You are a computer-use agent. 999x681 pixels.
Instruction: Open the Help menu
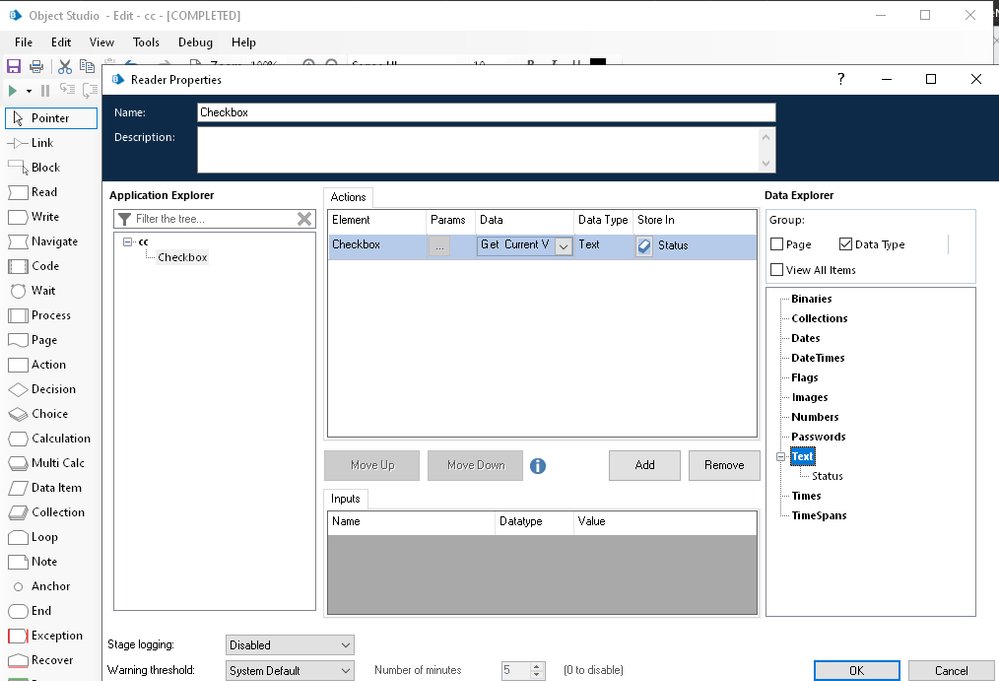[x=243, y=42]
